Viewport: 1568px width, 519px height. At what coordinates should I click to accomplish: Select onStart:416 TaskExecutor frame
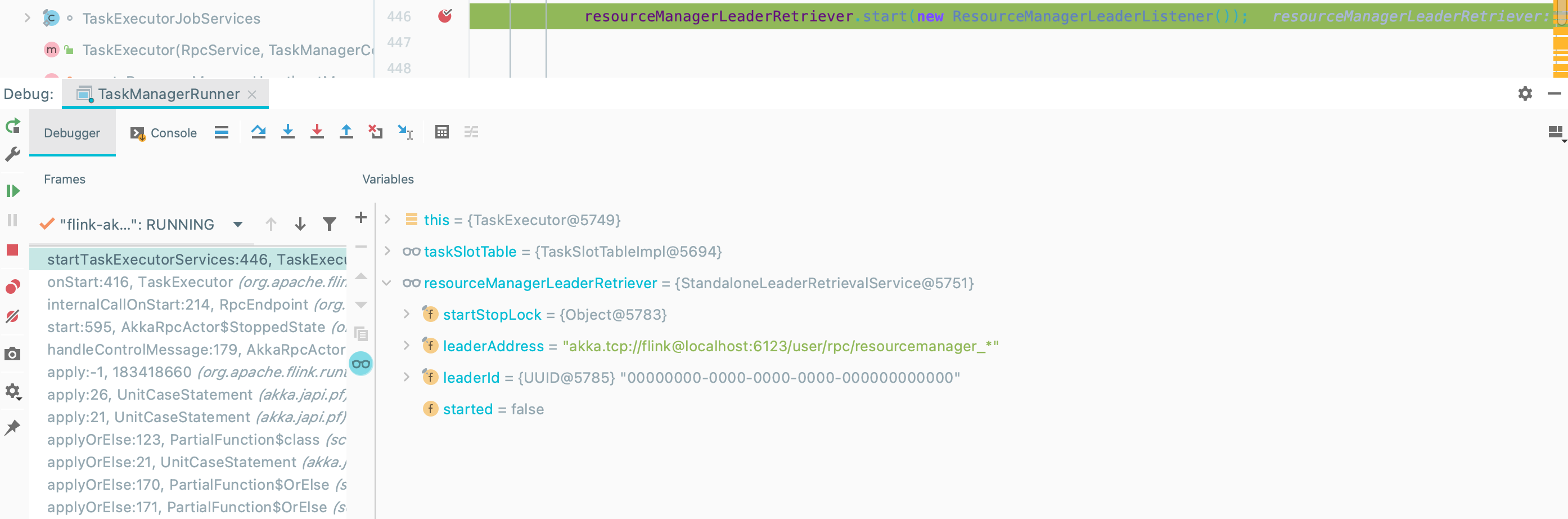(188, 282)
